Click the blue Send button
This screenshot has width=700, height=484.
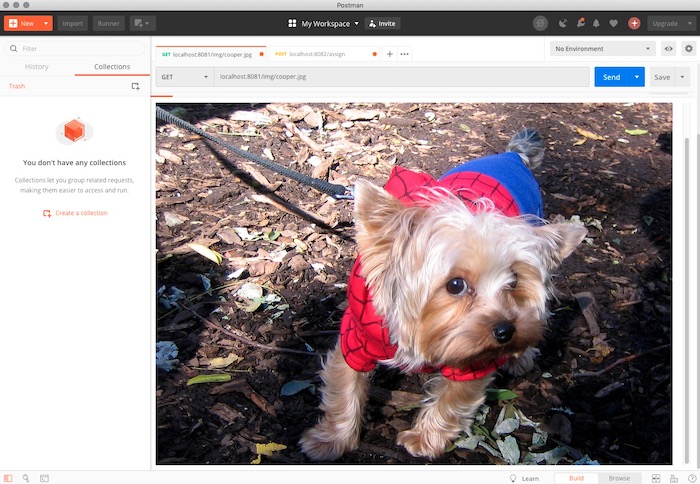611,77
